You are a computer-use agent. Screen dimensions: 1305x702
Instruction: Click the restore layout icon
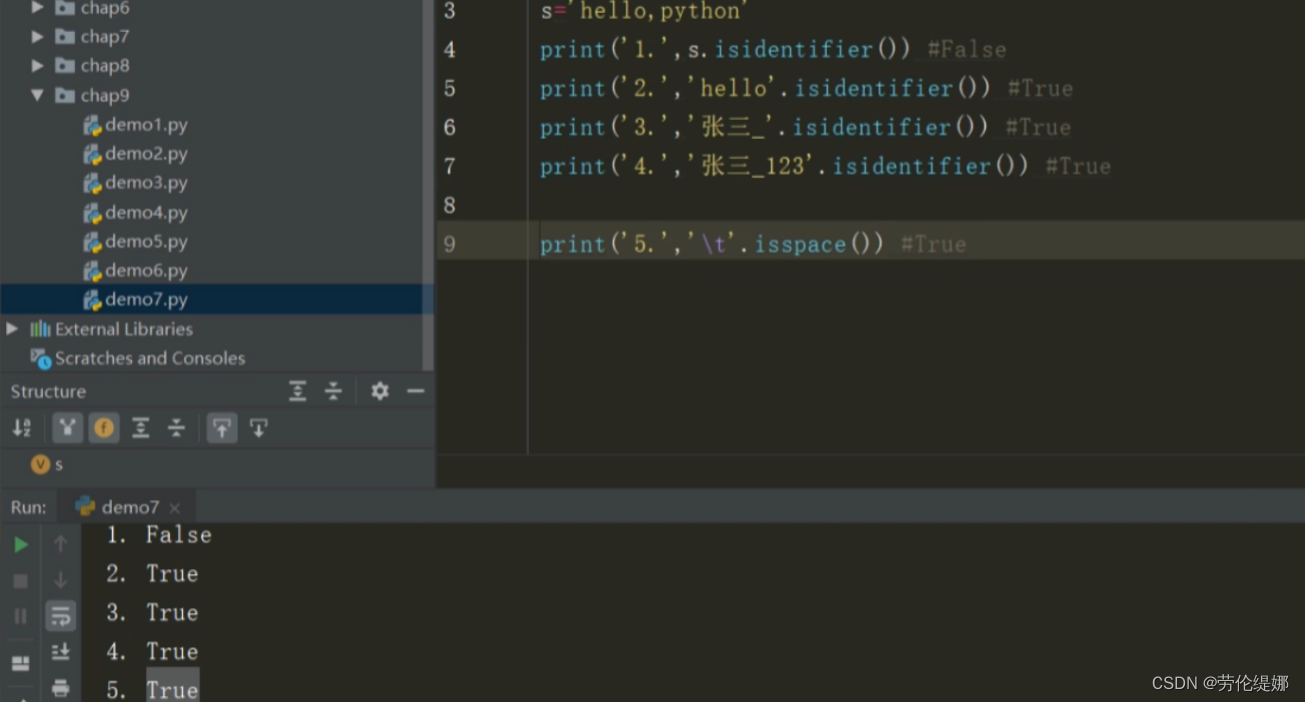(x=21, y=663)
